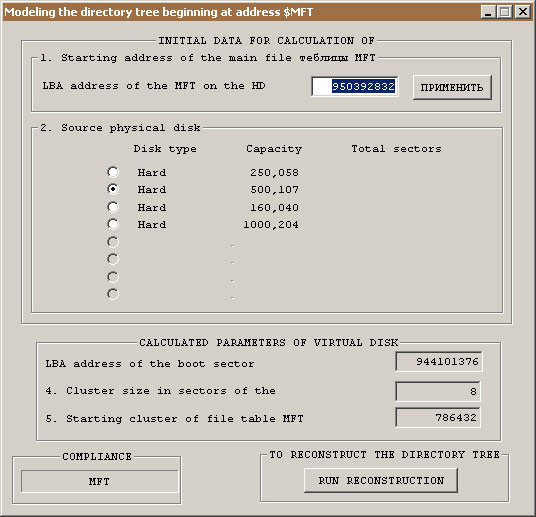This screenshot has height=517, width=536.
Task: Select the third empty disk radio button
Action: click(113, 277)
